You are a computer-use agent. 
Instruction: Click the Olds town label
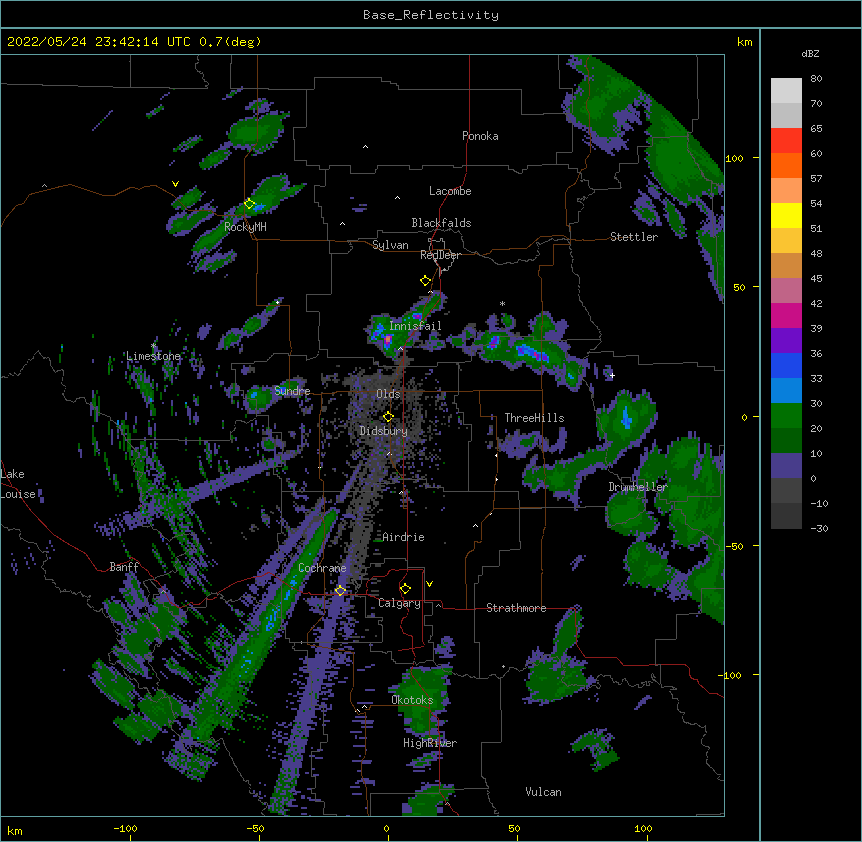click(x=388, y=394)
